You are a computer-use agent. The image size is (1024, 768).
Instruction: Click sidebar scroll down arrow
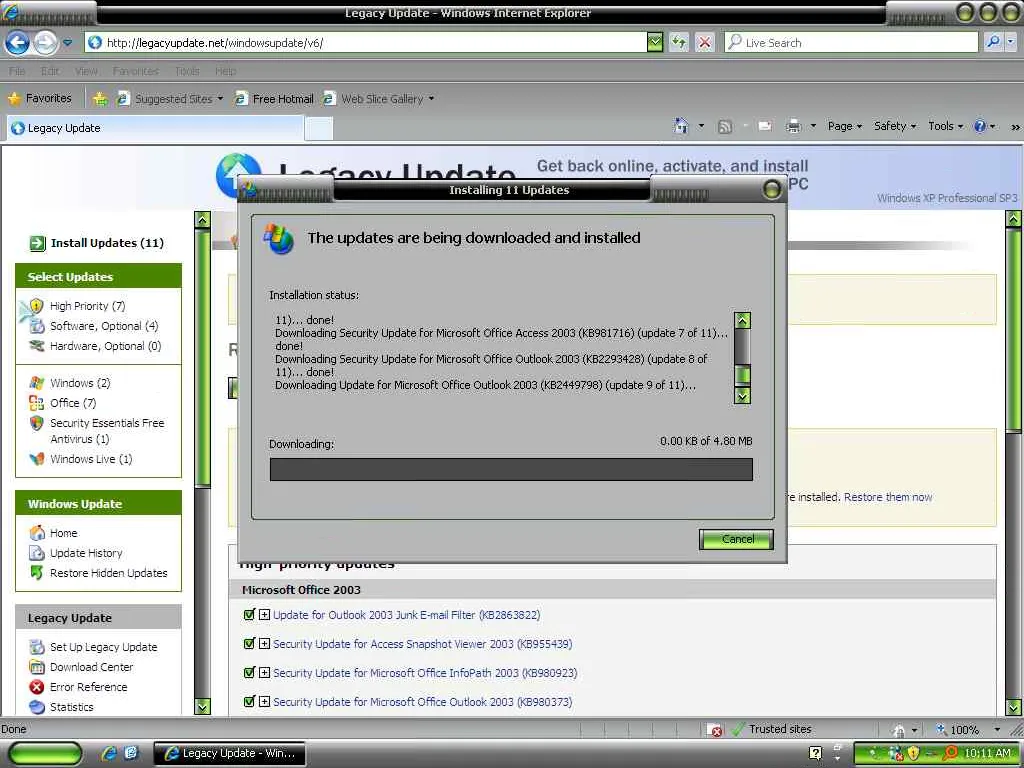pyautogui.click(x=202, y=706)
